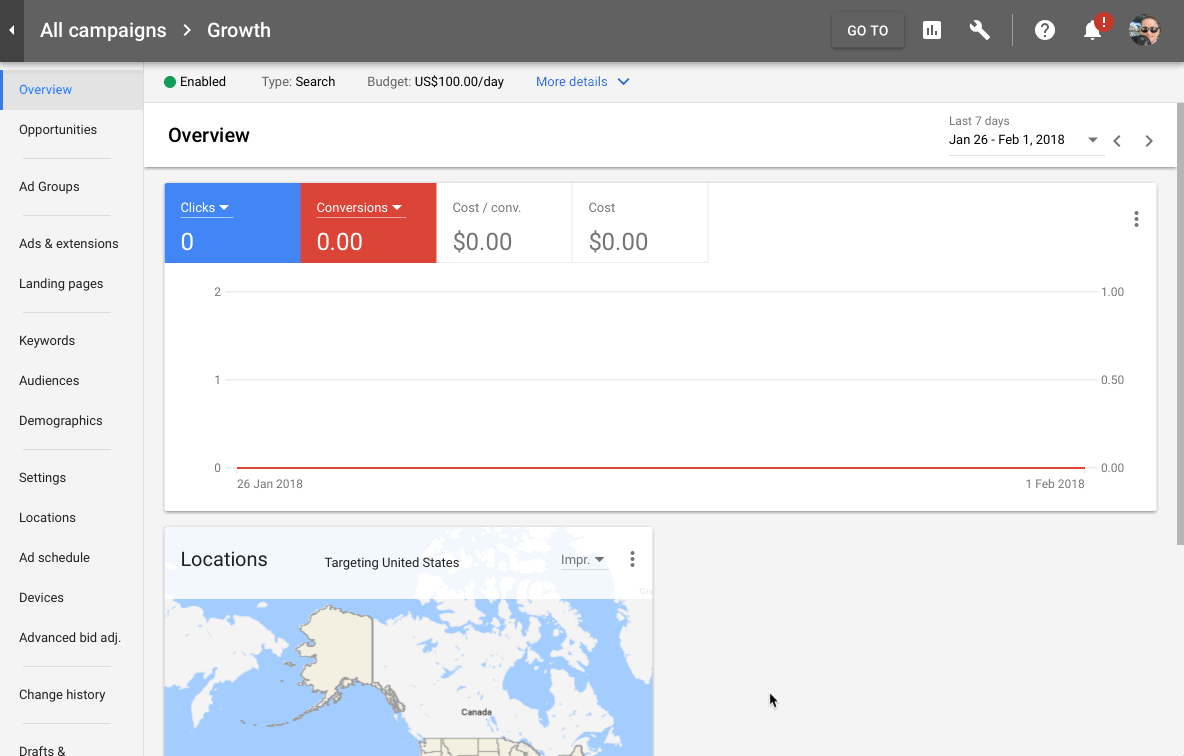Open the user account avatar
Image resolution: width=1184 pixels, height=756 pixels.
click(1145, 30)
